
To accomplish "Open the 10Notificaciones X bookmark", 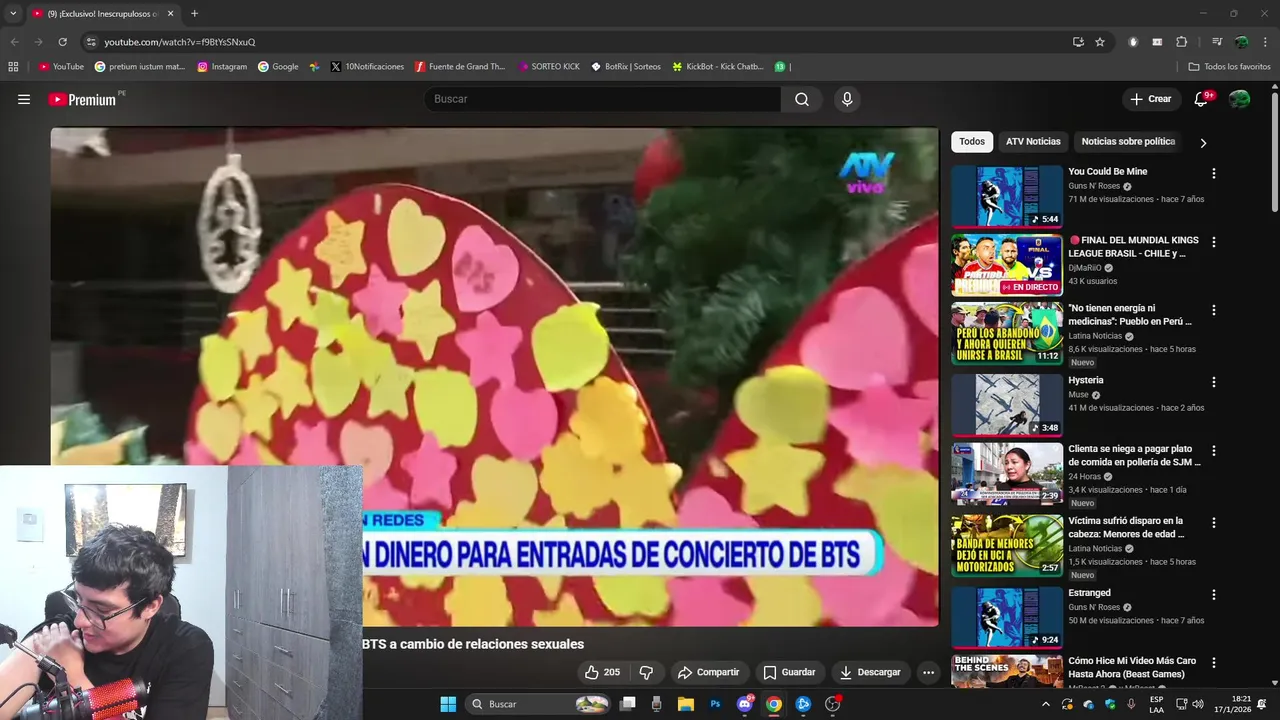I will tap(367, 67).
